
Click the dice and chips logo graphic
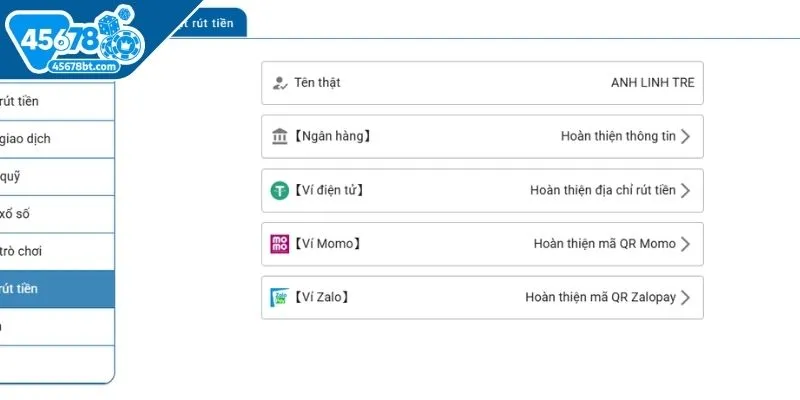tap(120, 35)
